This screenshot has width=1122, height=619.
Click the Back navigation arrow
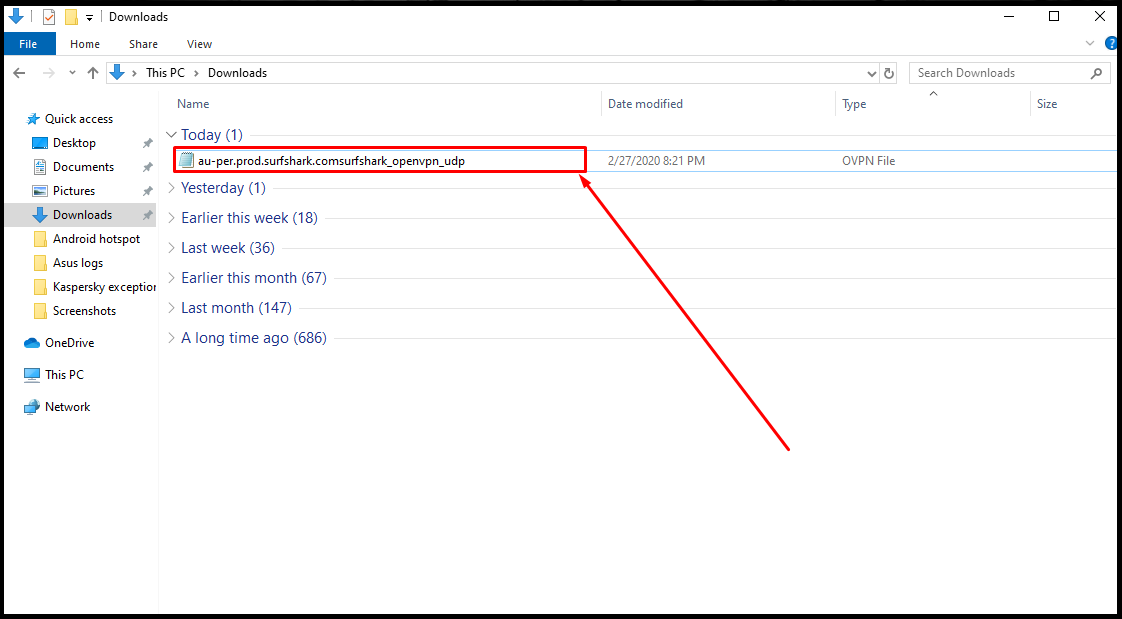19,73
